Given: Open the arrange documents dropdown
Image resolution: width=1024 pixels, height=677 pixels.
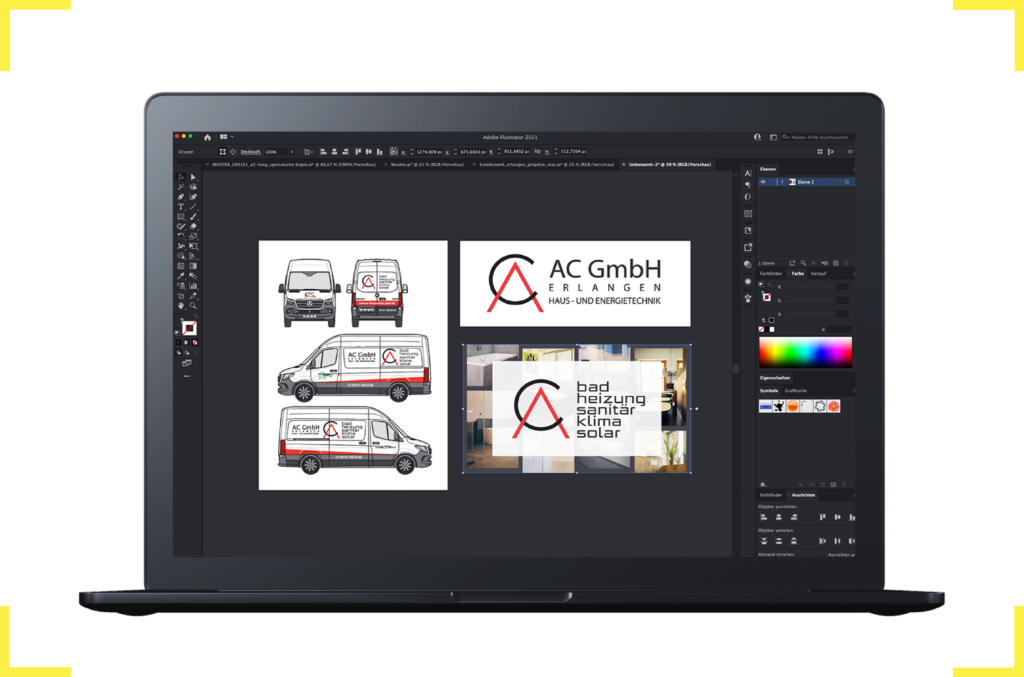Looking at the screenshot, I should (225, 137).
